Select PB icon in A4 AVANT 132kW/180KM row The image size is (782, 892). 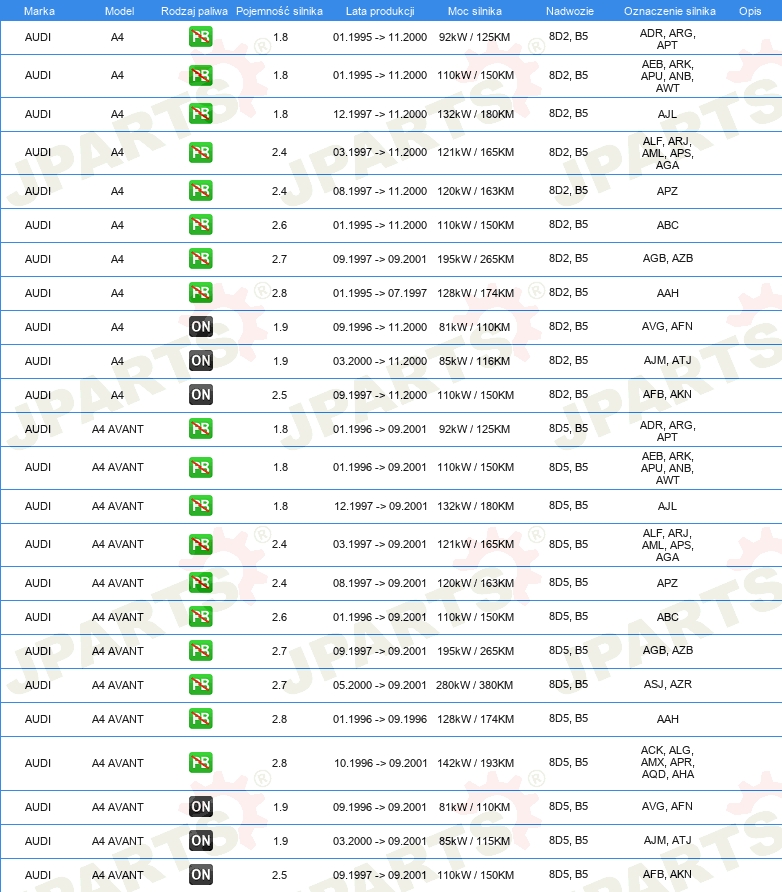coord(201,506)
